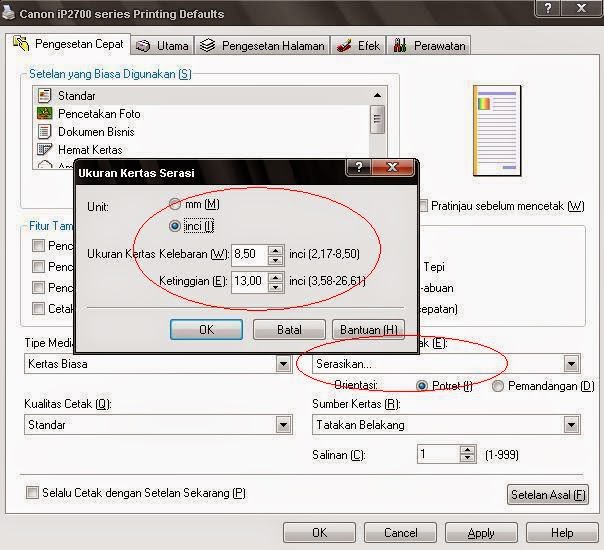Open the Kualitas Cetak Standar dropdown
The image size is (604, 550).
click(x=283, y=425)
